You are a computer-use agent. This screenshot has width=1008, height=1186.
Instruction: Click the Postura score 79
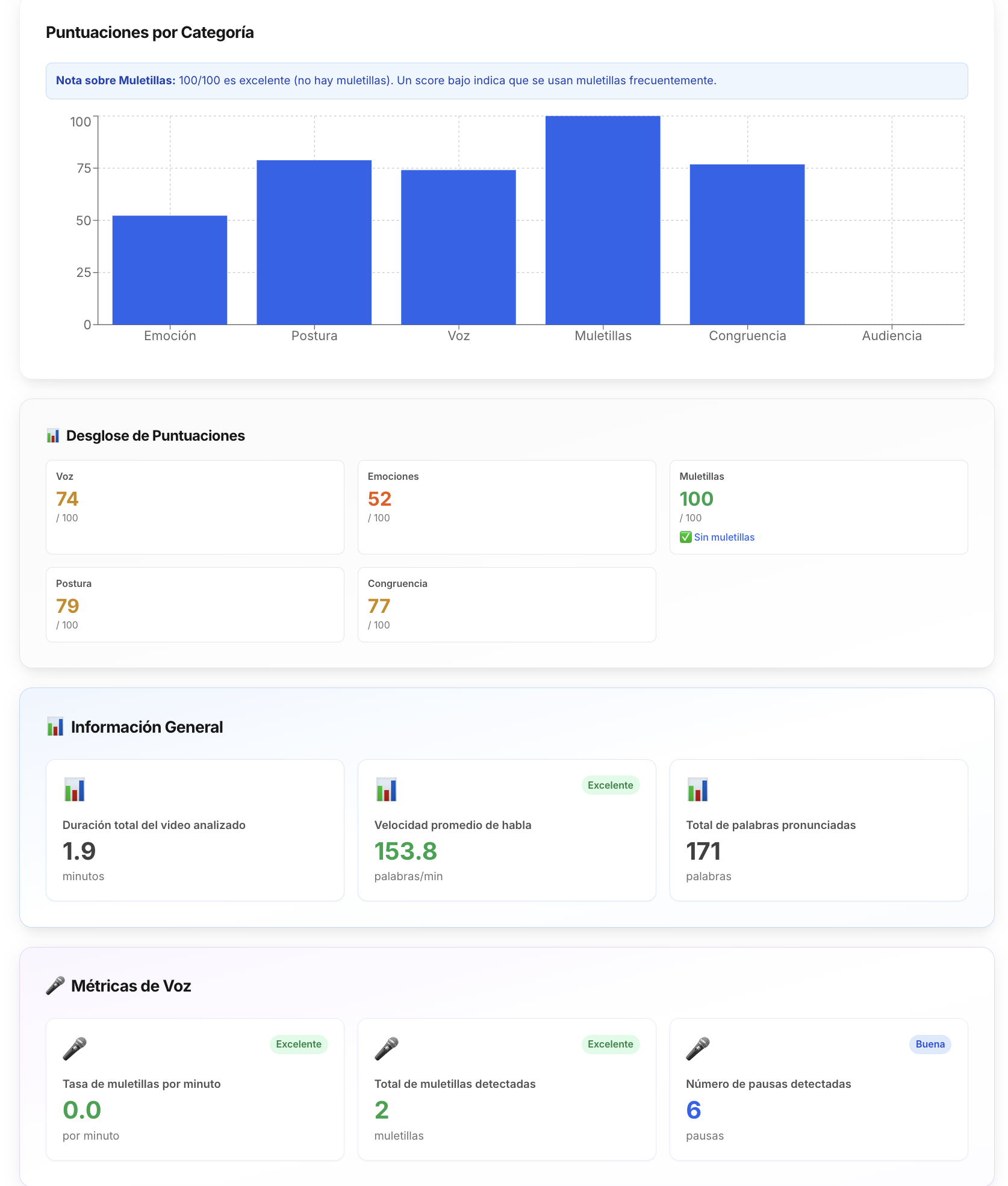[67, 606]
